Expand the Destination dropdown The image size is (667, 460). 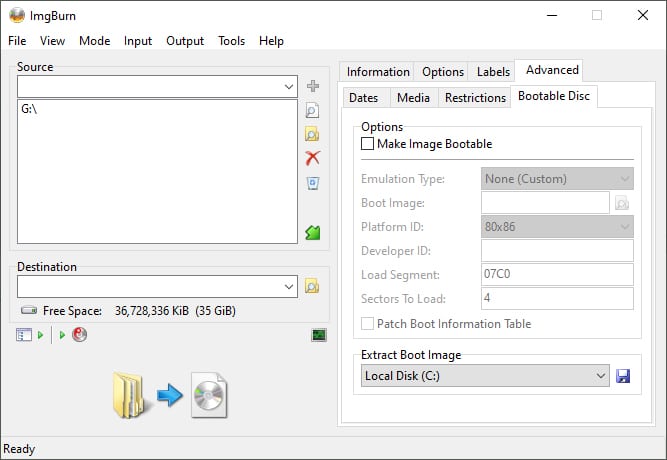click(289, 286)
